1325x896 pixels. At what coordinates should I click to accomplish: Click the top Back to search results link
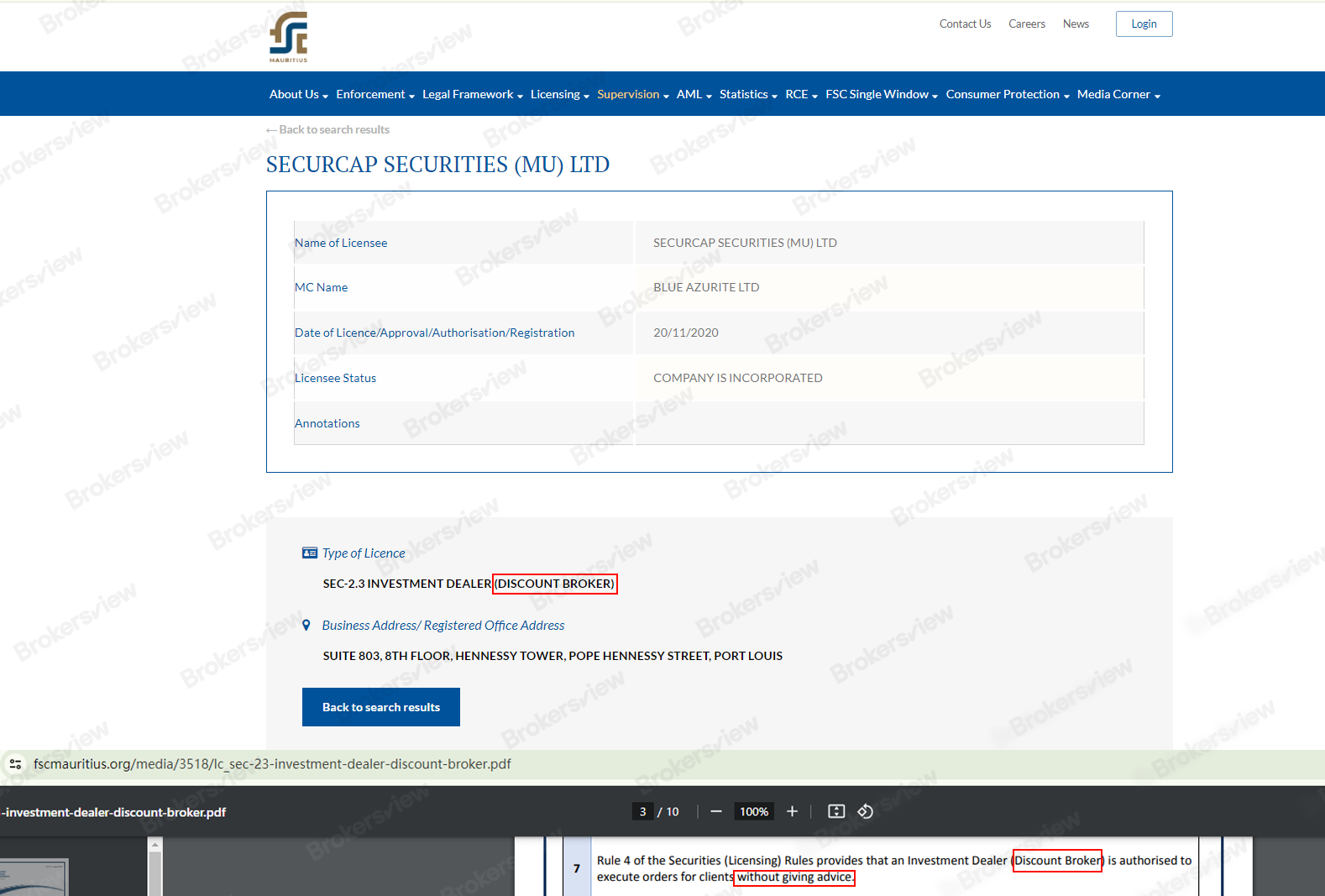point(327,130)
